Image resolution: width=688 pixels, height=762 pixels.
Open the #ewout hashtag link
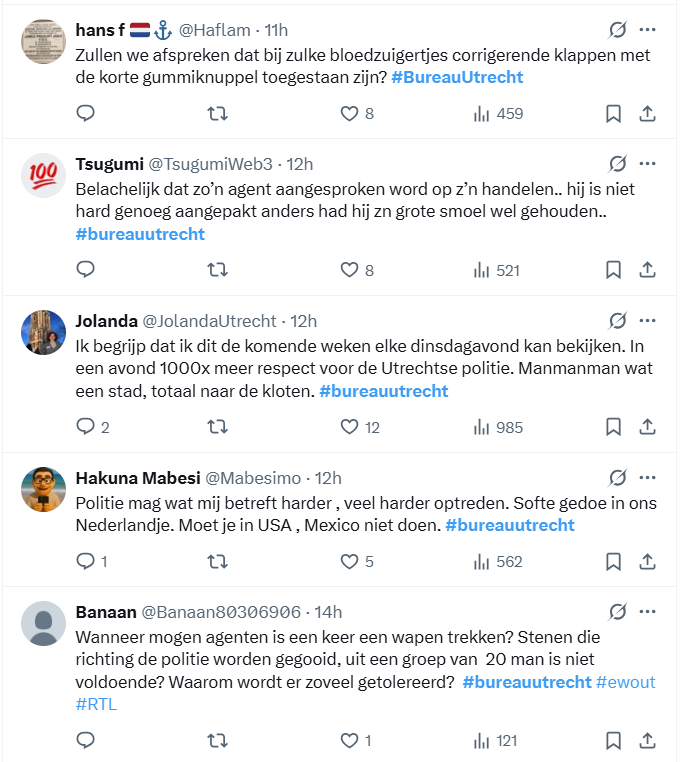click(x=626, y=682)
